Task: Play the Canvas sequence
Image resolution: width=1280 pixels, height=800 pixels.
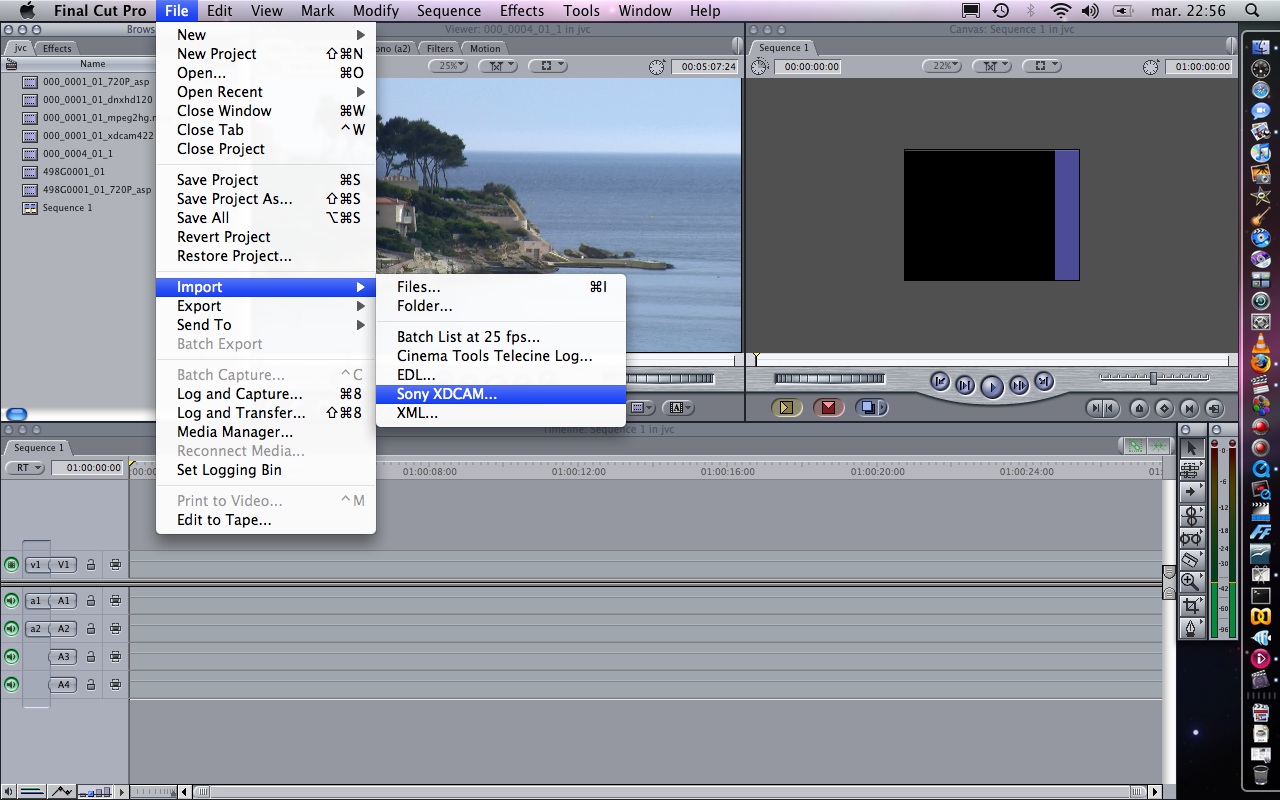Action: [x=992, y=385]
